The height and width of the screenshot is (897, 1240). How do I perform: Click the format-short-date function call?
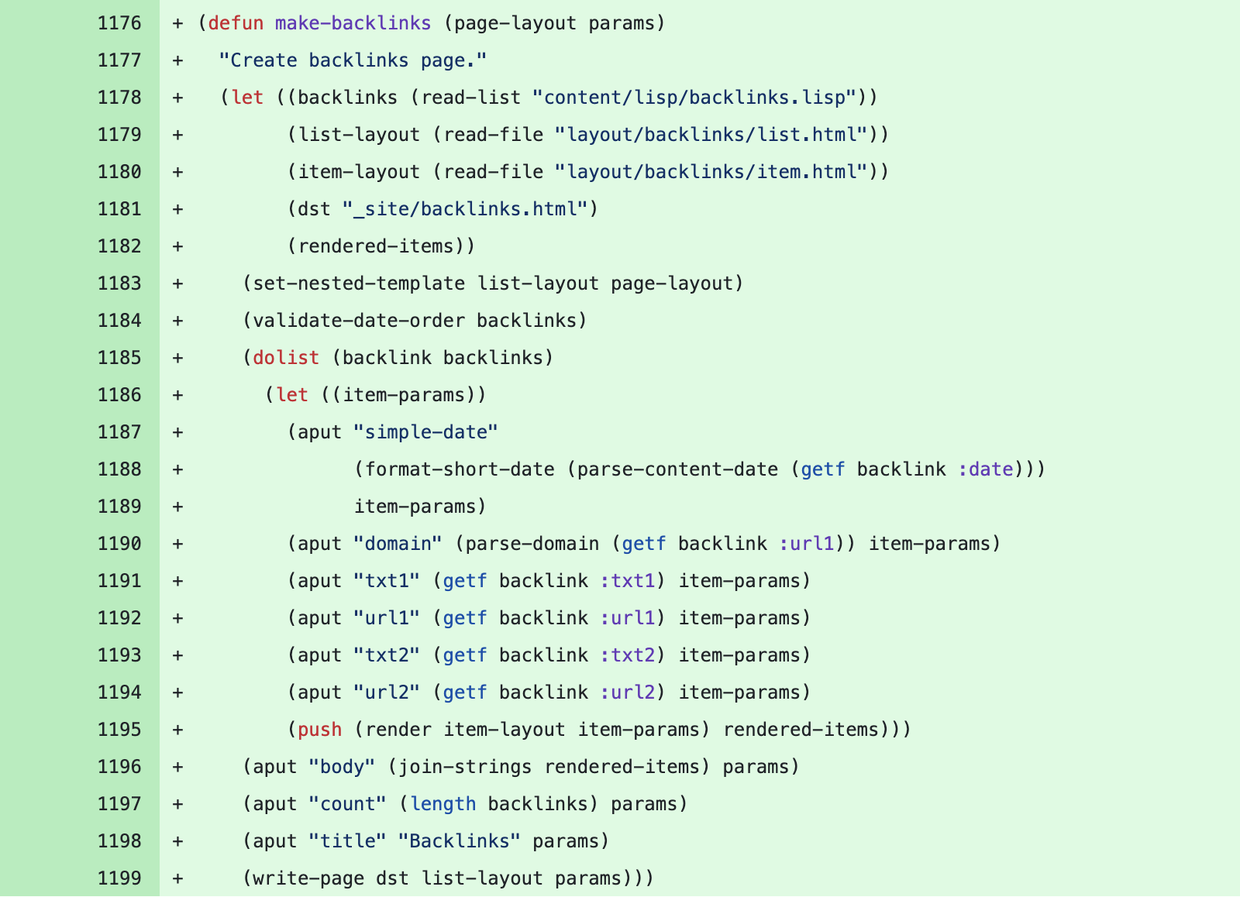pyautogui.click(x=459, y=469)
